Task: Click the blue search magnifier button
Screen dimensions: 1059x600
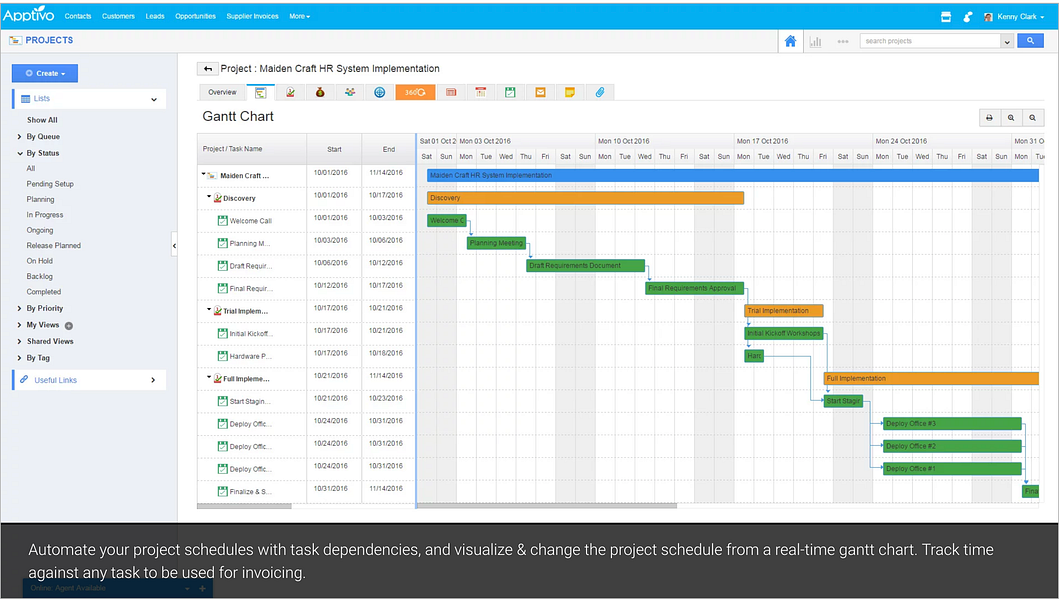Action: tap(1030, 41)
